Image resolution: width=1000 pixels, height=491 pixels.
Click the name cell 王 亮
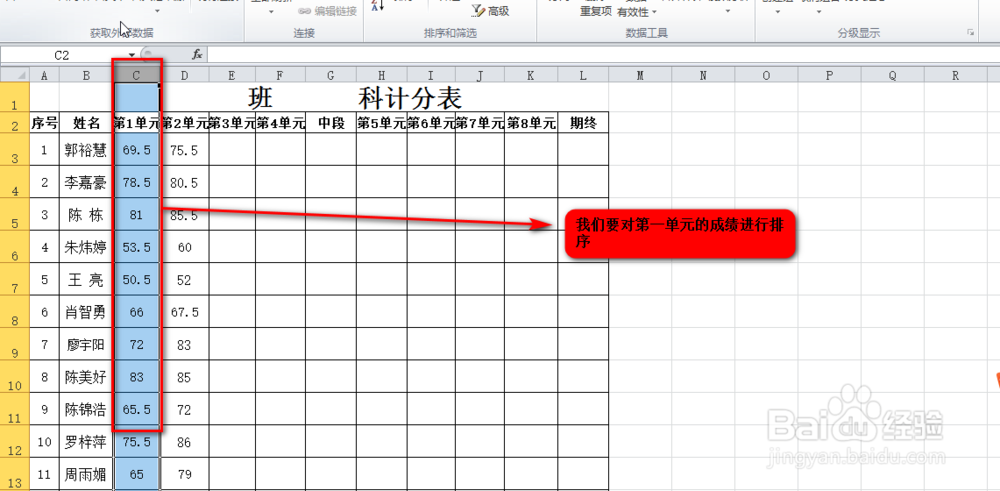click(x=86, y=279)
